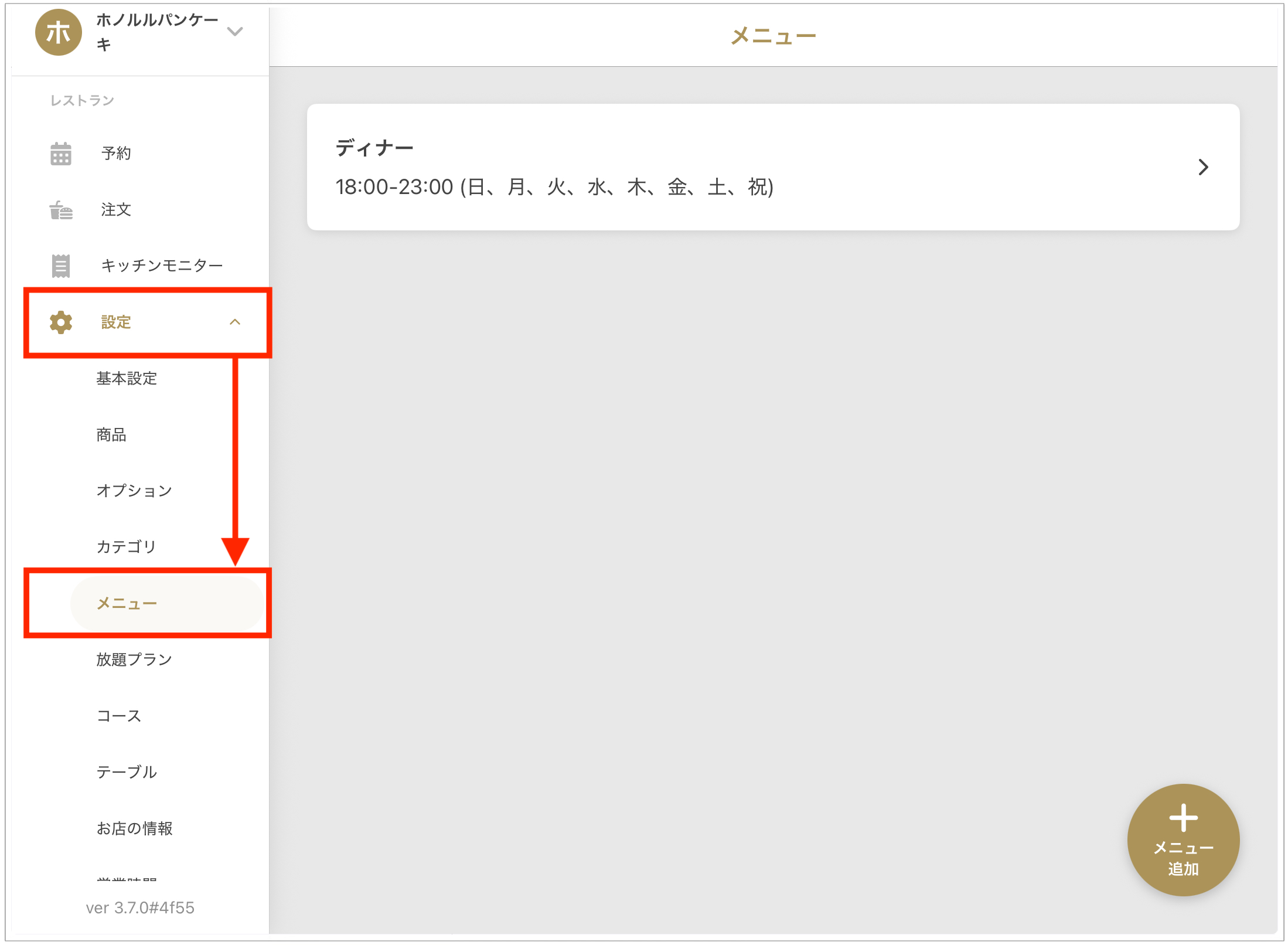This screenshot has width=1288, height=945.
Task: Open 基本設定 in the sidebar
Action: pyautogui.click(x=127, y=379)
